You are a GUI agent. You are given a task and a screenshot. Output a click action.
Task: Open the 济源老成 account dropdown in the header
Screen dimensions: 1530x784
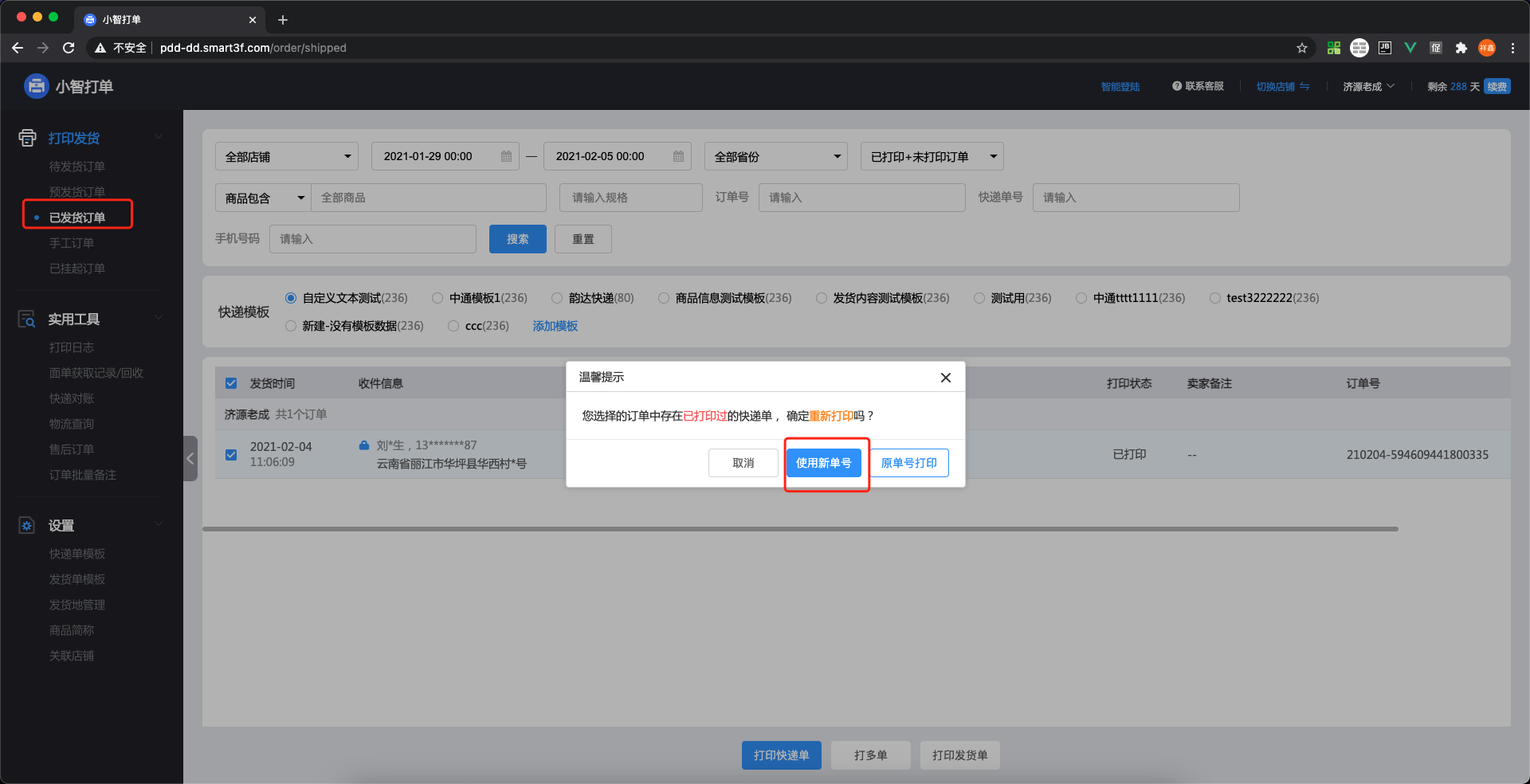(x=1368, y=86)
